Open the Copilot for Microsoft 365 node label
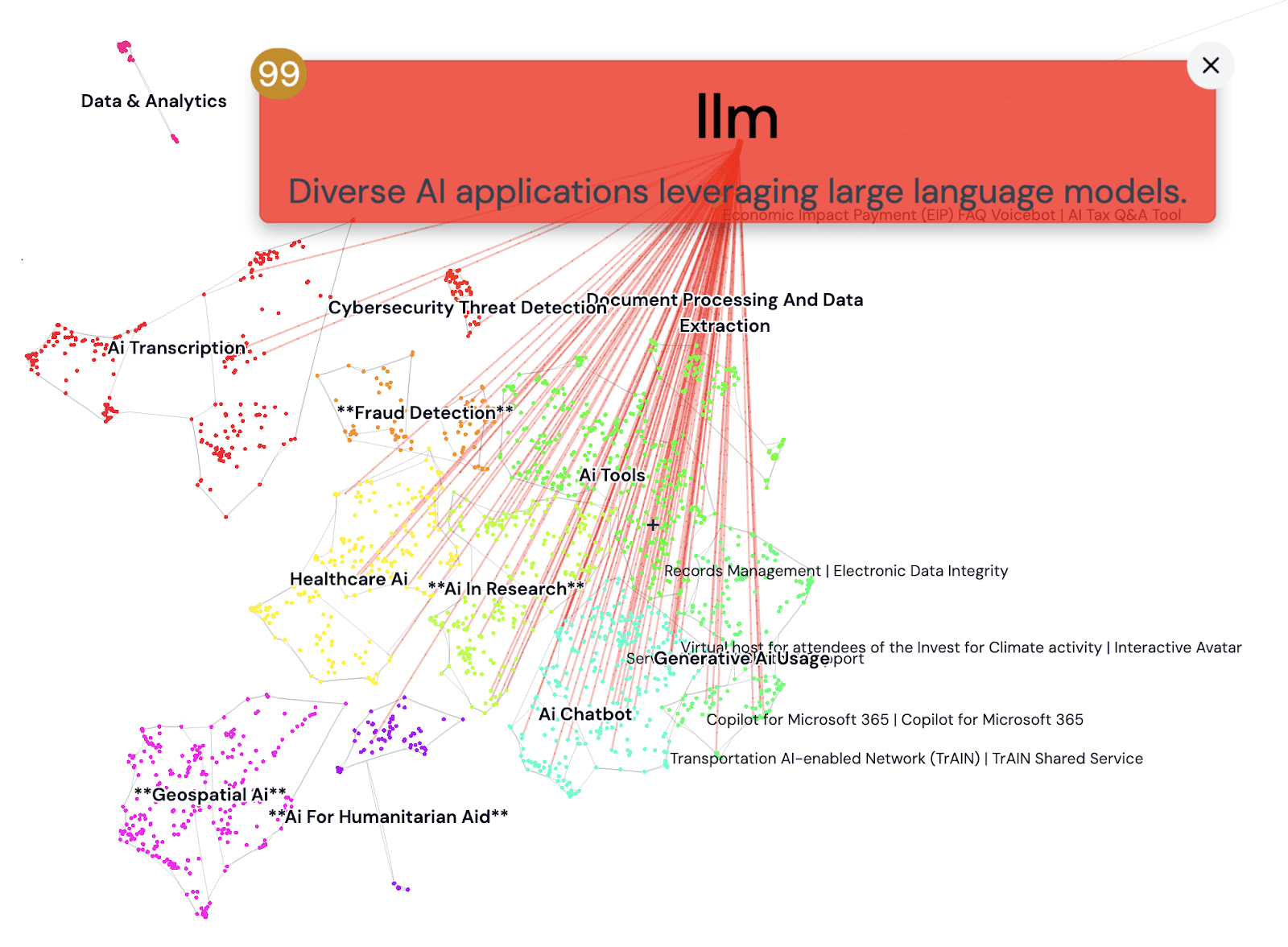The width and height of the screenshot is (1288, 947). (894, 720)
